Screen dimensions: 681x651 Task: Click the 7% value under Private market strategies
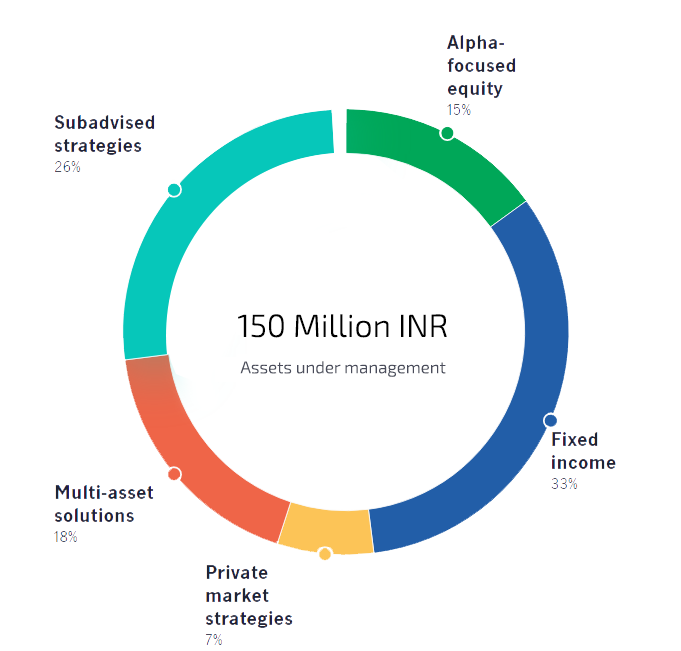(x=214, y=640)
